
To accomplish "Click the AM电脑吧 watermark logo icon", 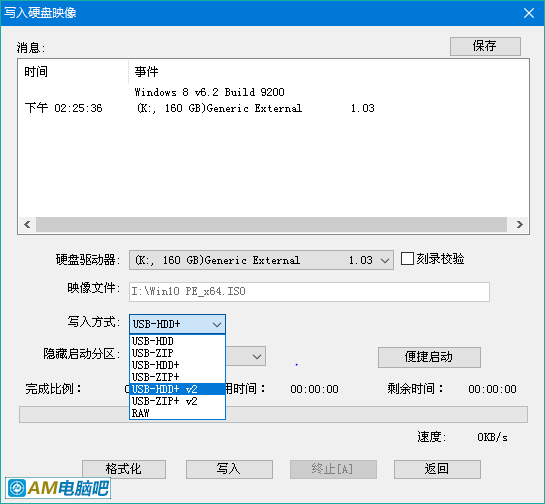I will pyautogui.click(x=17, y=488).
